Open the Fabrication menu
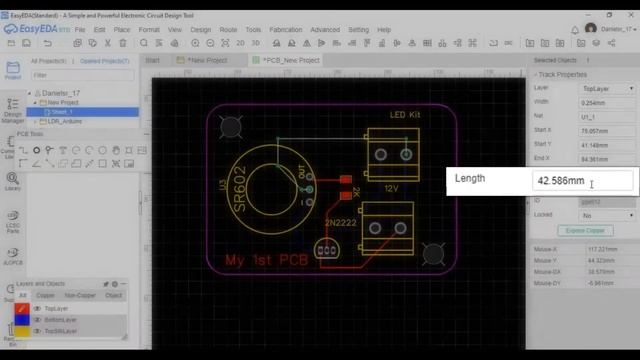 (286, 30)
